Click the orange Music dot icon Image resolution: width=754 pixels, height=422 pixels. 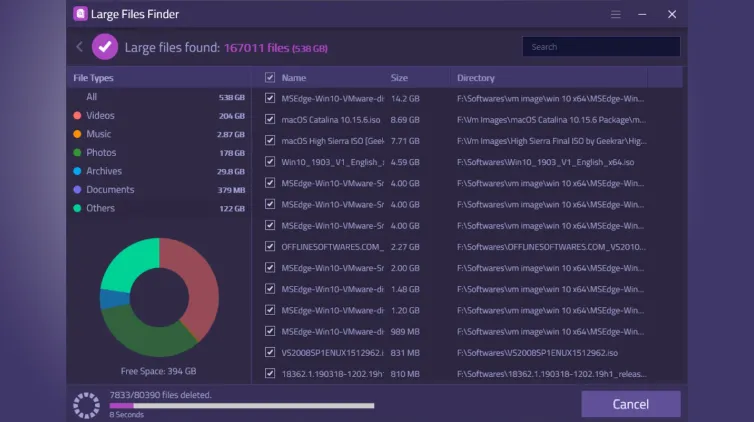[x=77, y=134]
